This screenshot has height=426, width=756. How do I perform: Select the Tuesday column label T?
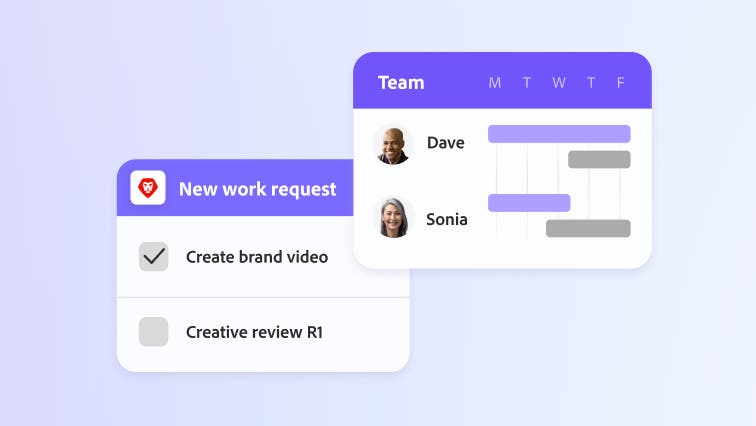tap(527, 83)
